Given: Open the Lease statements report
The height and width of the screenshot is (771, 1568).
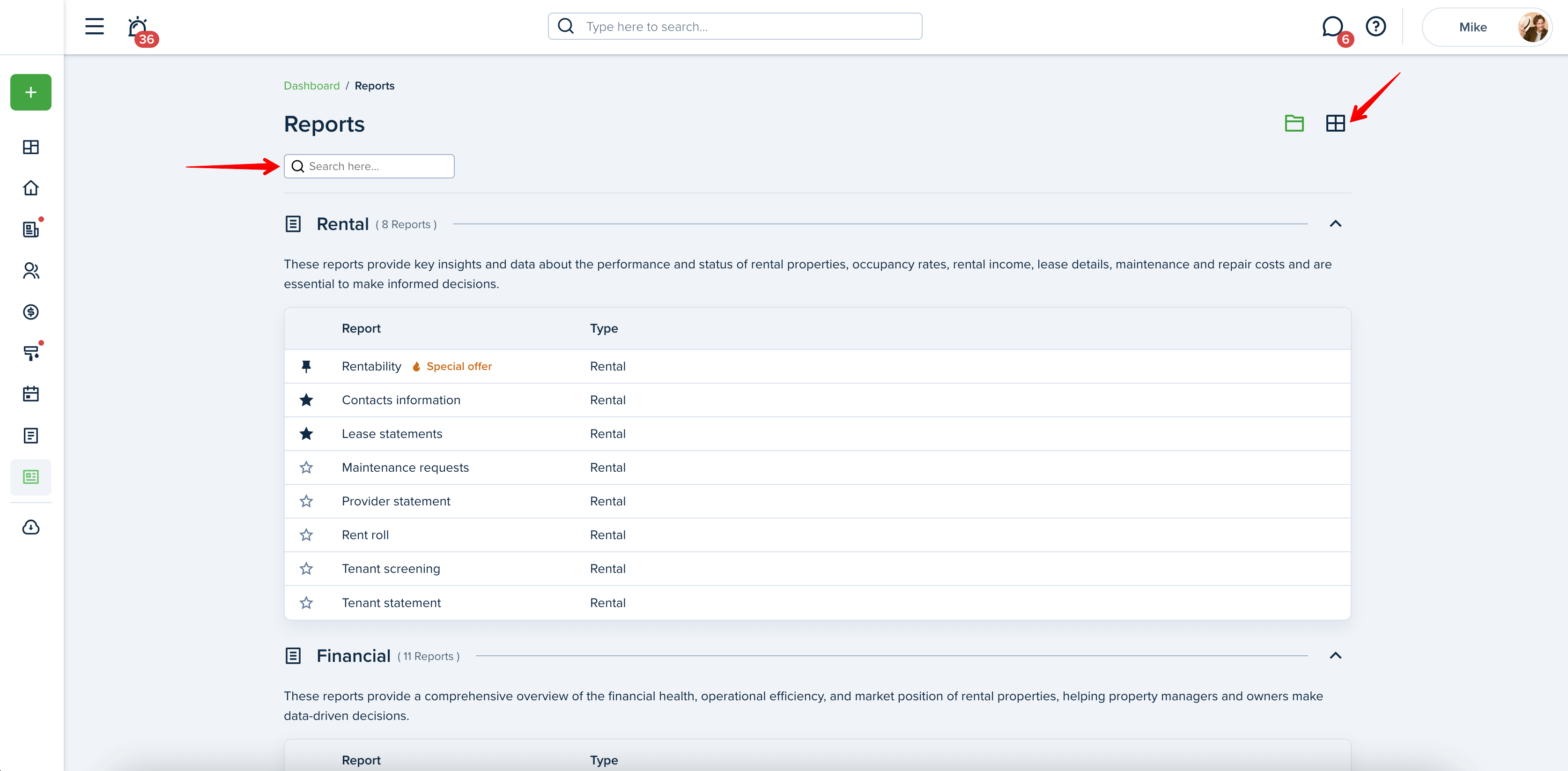Looking at the screenshot, I should pos(392,434).
